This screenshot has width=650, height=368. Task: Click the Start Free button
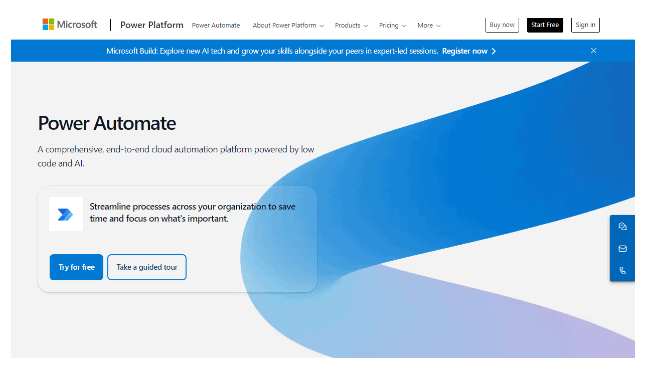pyautogui.click(x=545, y=25)
